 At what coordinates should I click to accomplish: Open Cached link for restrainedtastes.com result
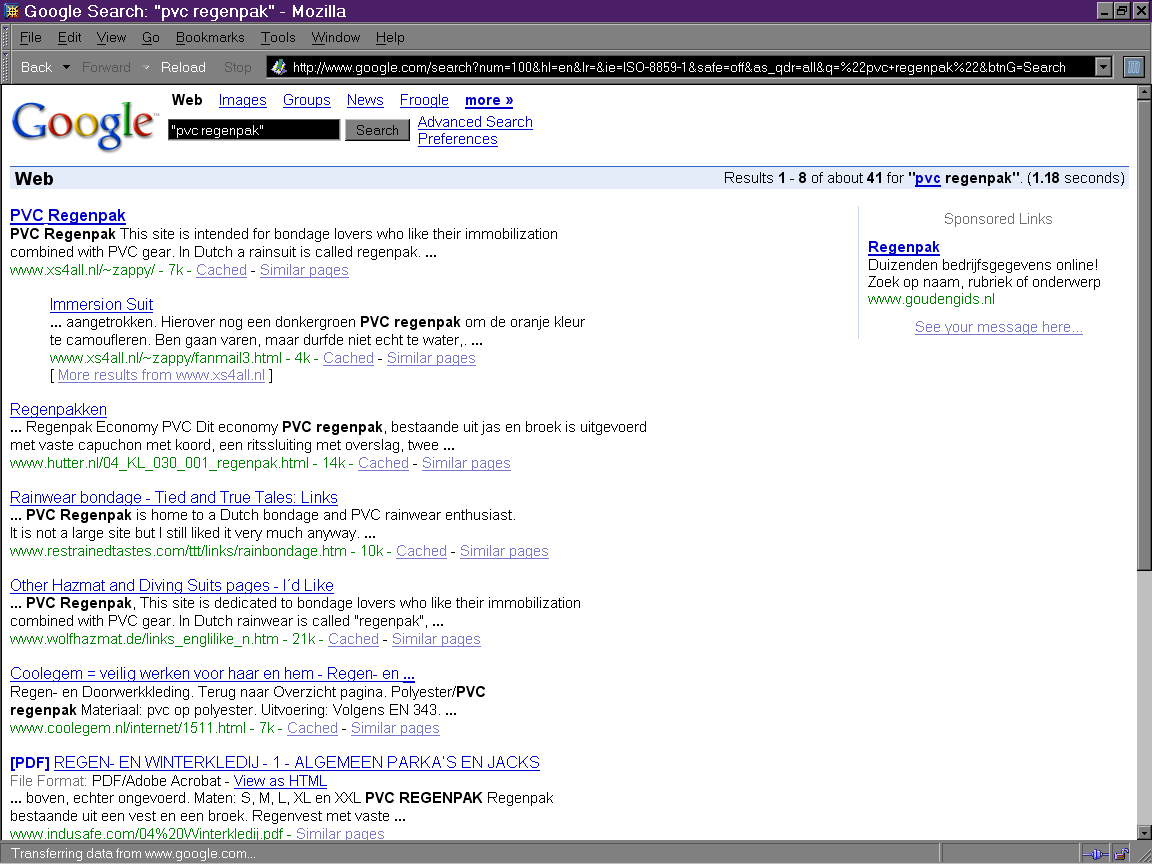(x=421, y=551)
